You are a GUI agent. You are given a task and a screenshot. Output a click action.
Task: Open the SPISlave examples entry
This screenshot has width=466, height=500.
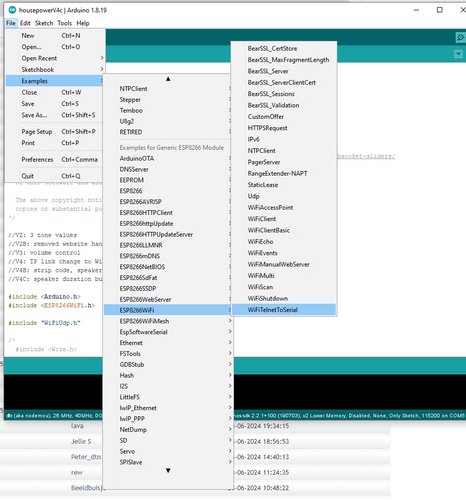coord(168,462)
